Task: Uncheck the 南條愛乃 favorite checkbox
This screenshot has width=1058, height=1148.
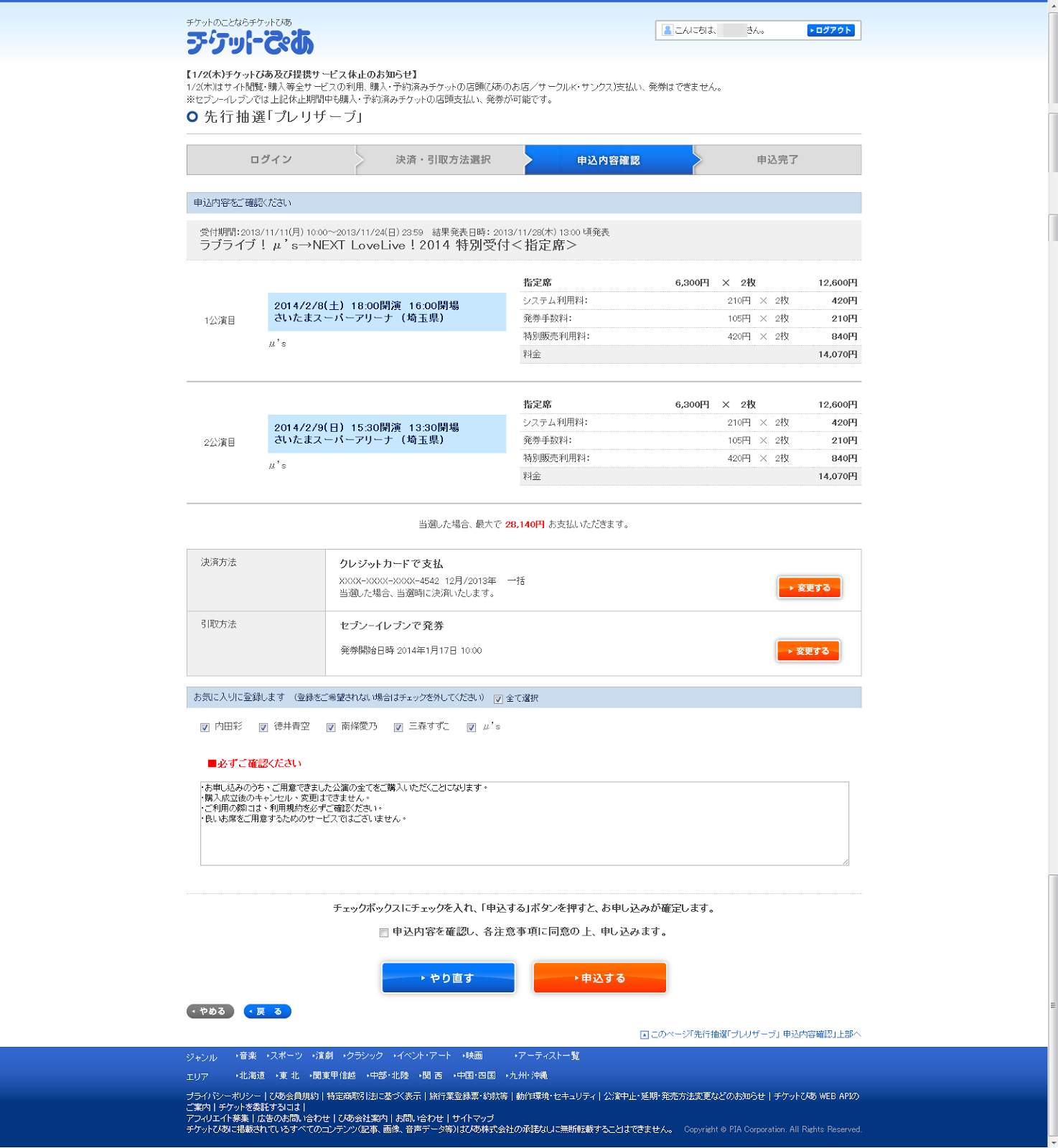Action: pyautogui.click(x=331, y=728)
